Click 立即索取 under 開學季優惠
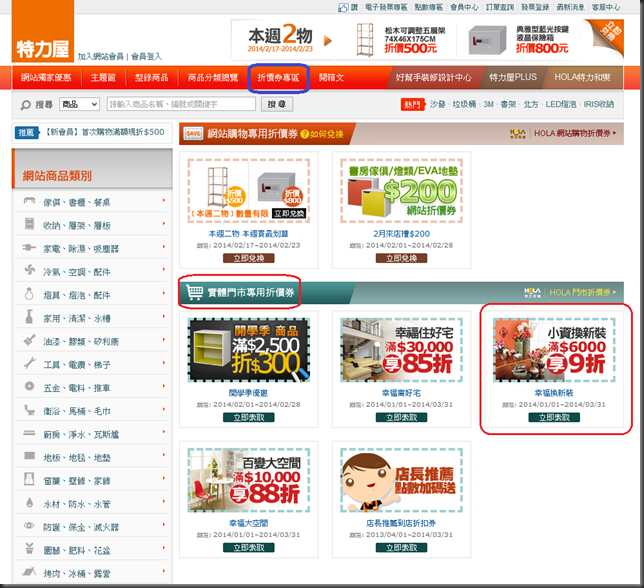 click(249, 418)
